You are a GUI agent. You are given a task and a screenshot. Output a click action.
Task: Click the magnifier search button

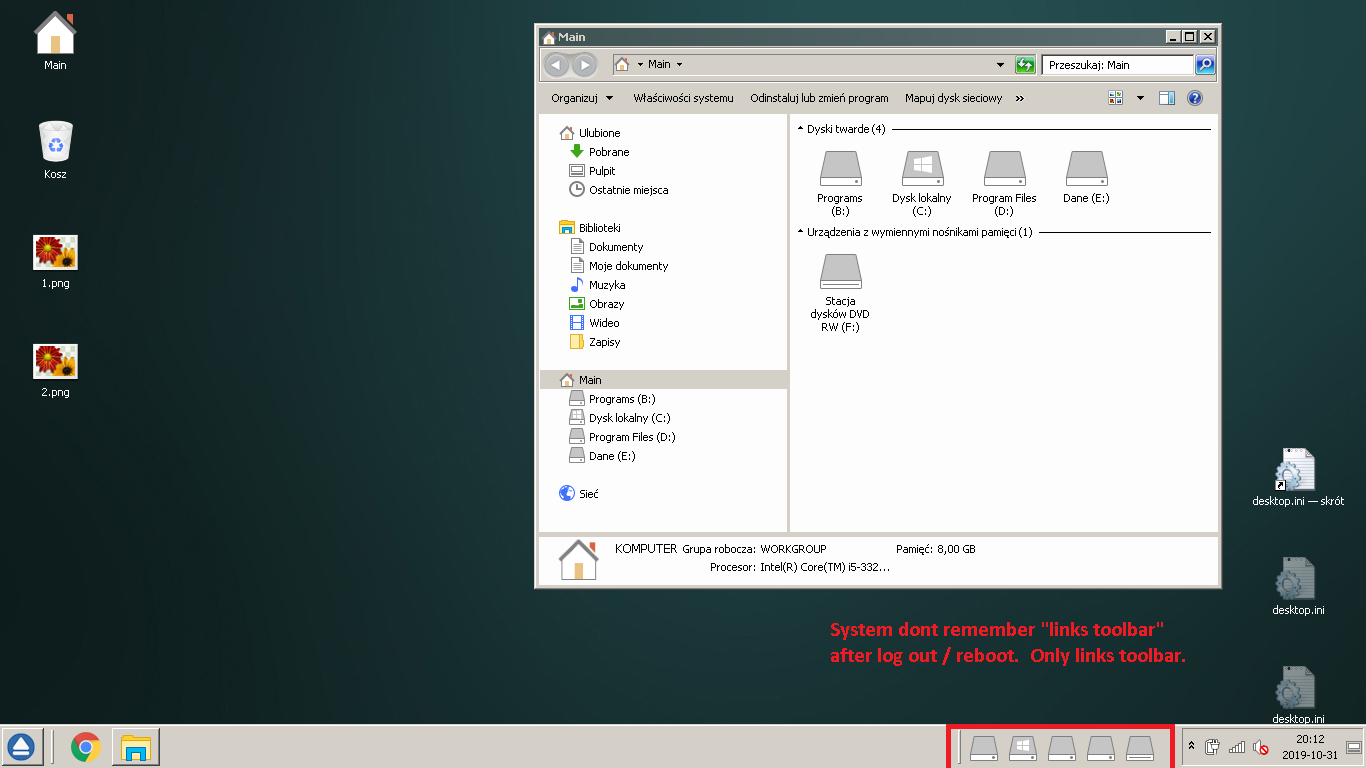1205,65
